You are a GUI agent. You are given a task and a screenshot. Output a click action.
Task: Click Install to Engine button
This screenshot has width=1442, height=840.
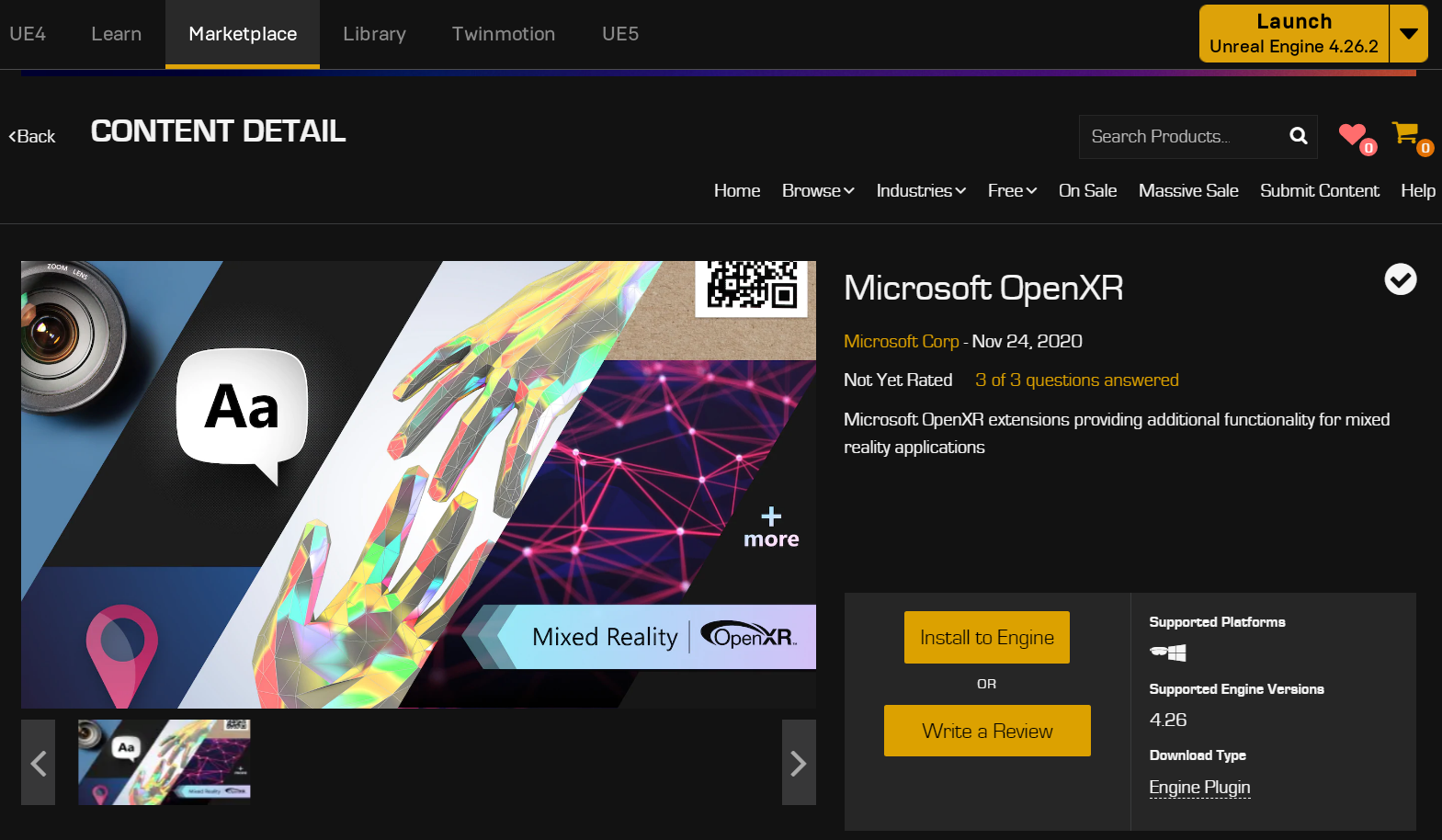[x=987, y=637]
